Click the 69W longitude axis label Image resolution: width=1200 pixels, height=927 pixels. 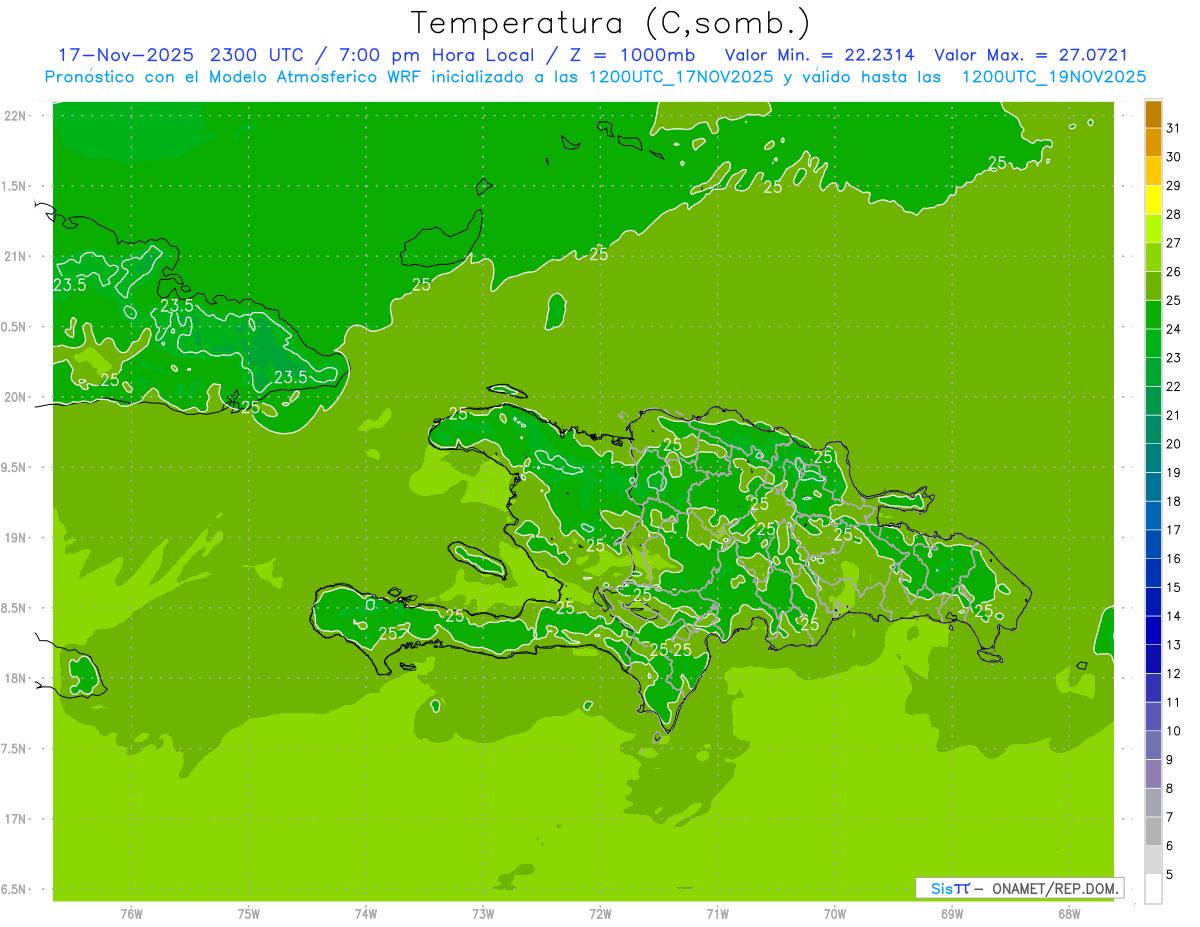tap(951, 913)
